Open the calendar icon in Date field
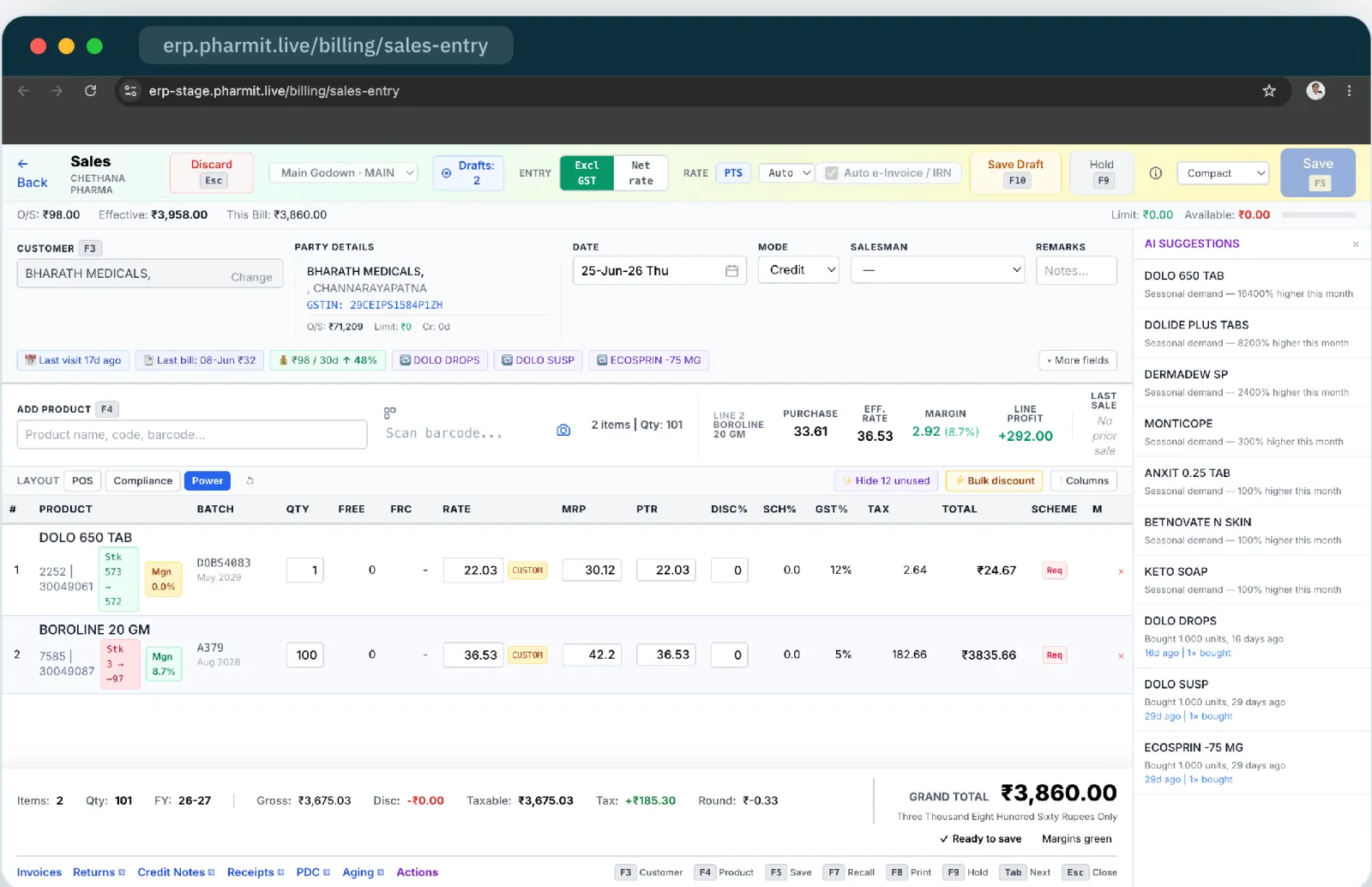This screenshot has width=1372, height=887. coord(731,271)
